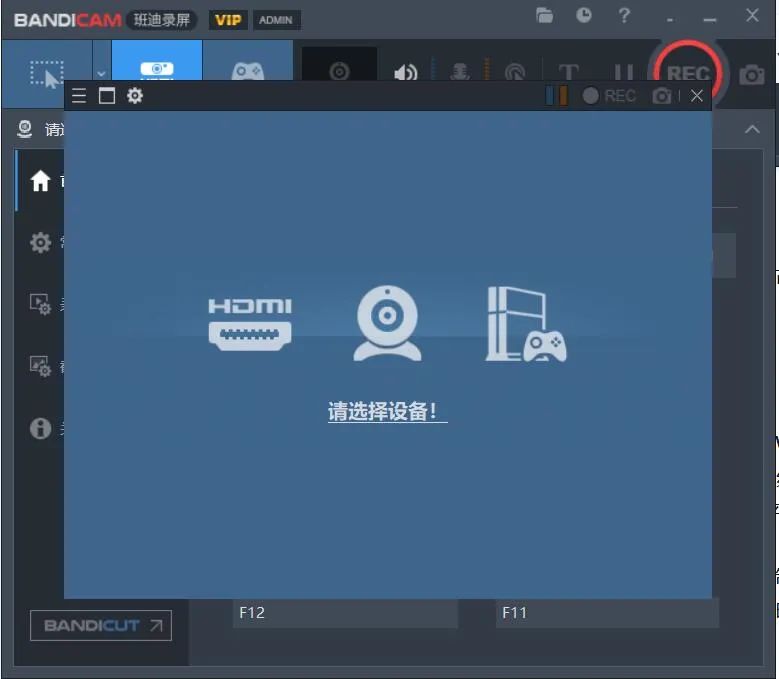
Task: Open the output folder icon
Action: point(545,15)
